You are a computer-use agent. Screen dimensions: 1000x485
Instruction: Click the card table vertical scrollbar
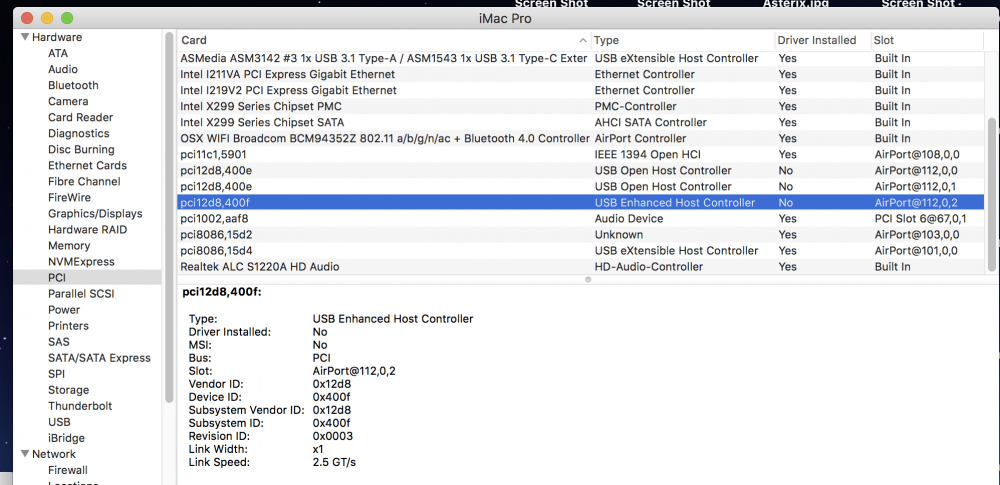(991, 195)
